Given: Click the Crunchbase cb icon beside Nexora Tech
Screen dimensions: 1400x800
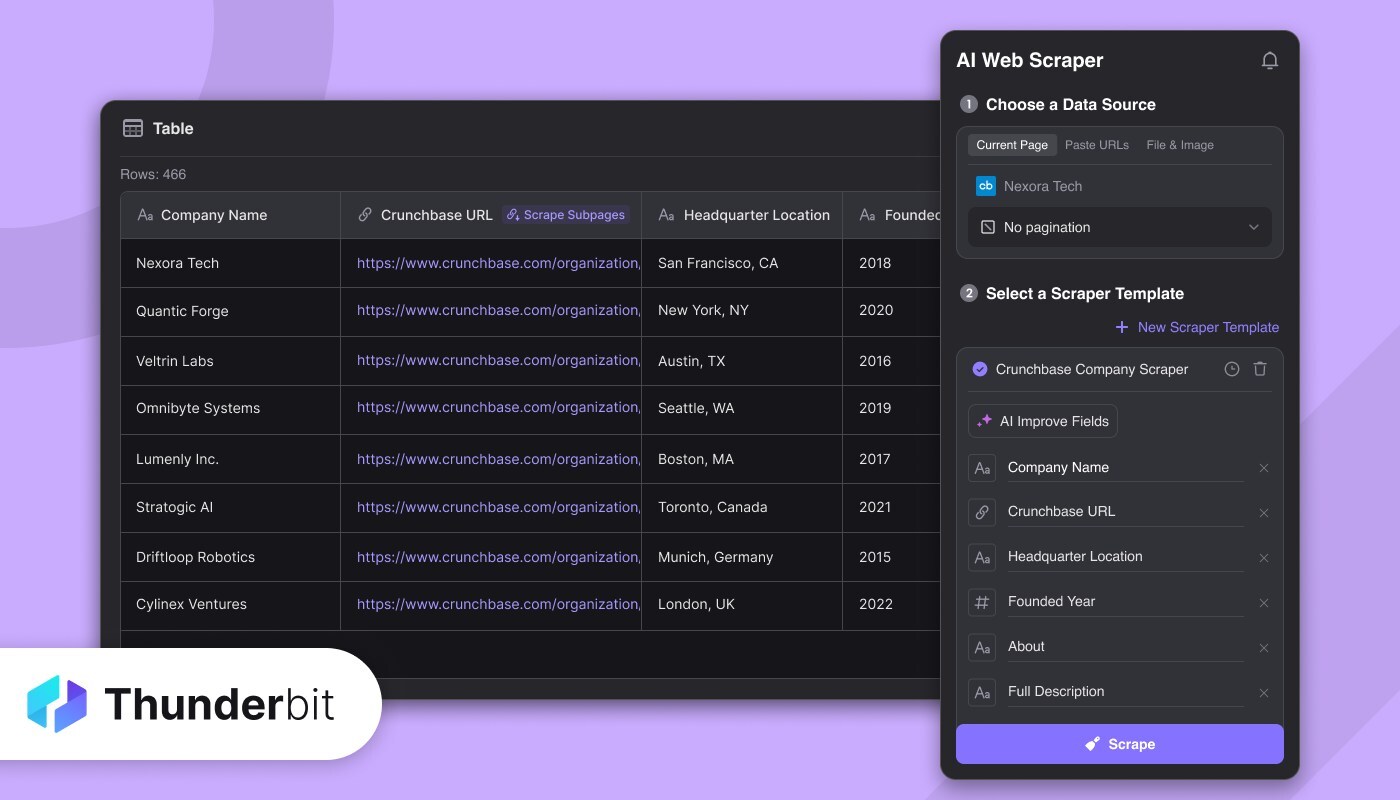Looking at the screenshot, I should [986, 186].
